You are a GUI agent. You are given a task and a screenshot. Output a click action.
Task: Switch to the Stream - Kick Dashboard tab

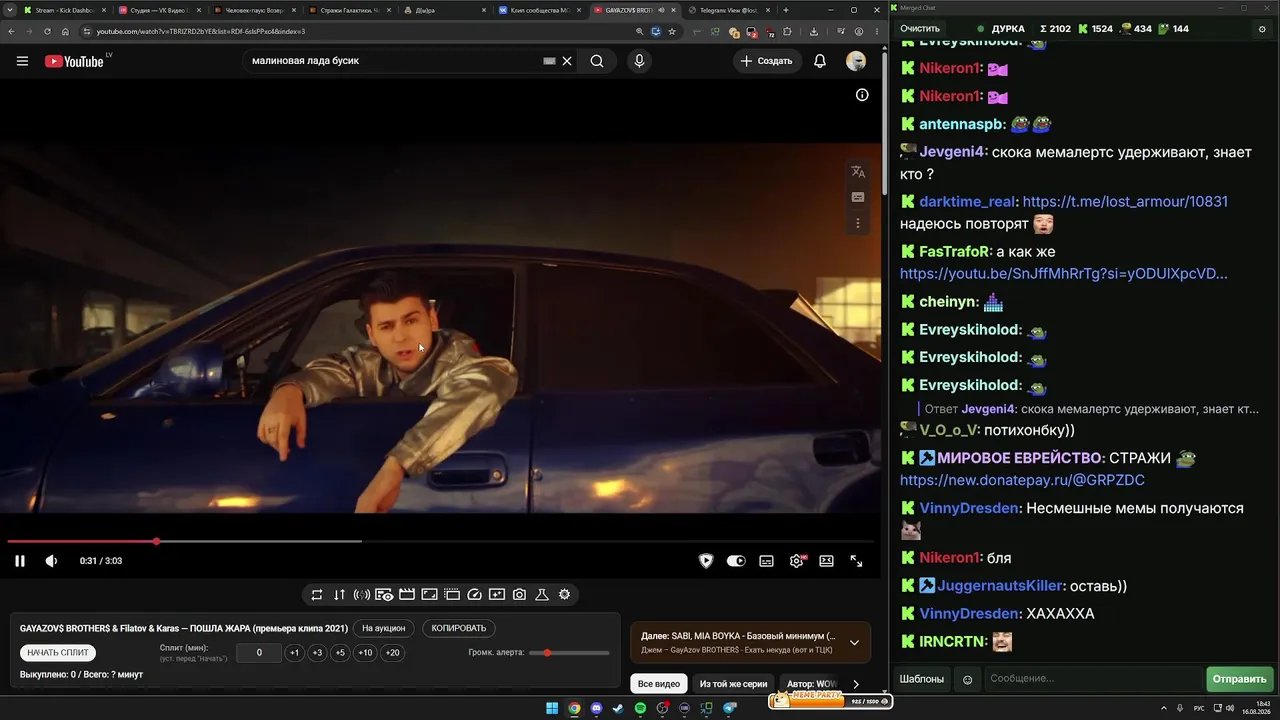coord(64,10)
